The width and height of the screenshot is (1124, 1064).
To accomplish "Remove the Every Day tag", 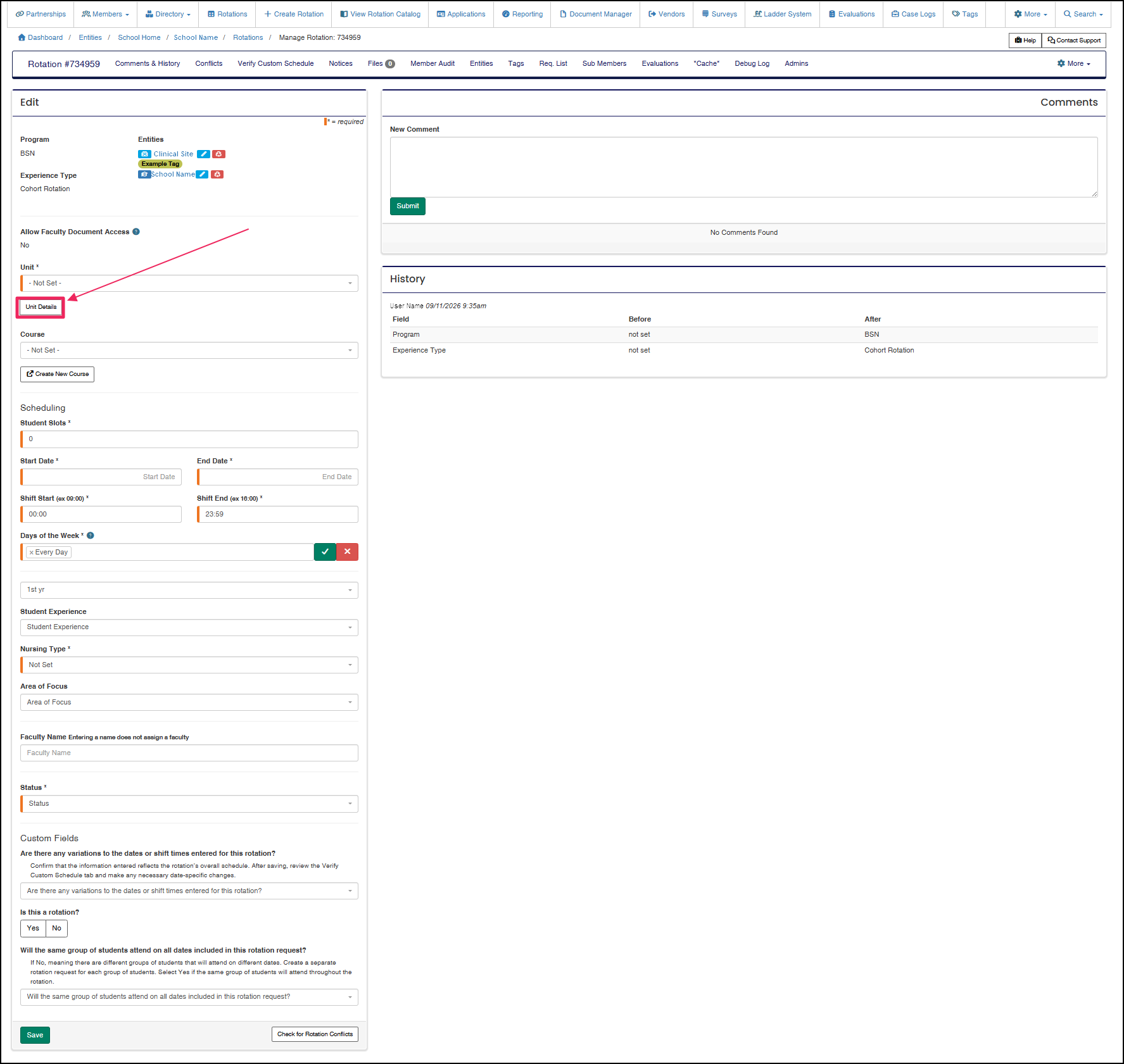I will coord(31,553).
